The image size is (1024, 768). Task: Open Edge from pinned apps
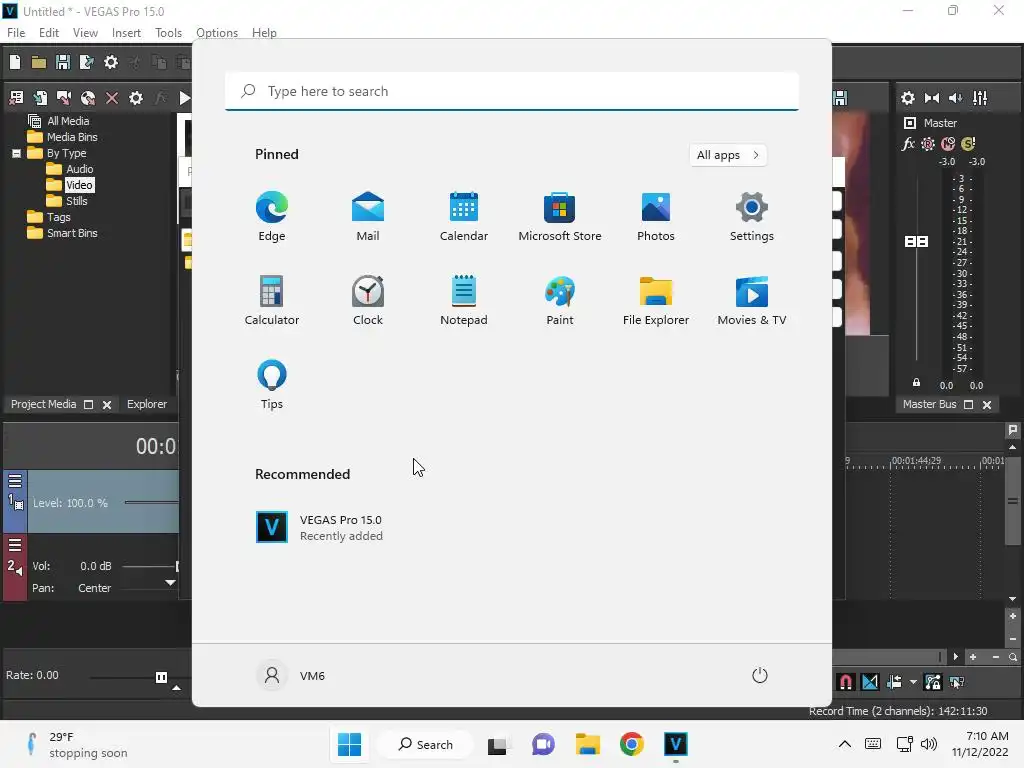tap(272, 216)
